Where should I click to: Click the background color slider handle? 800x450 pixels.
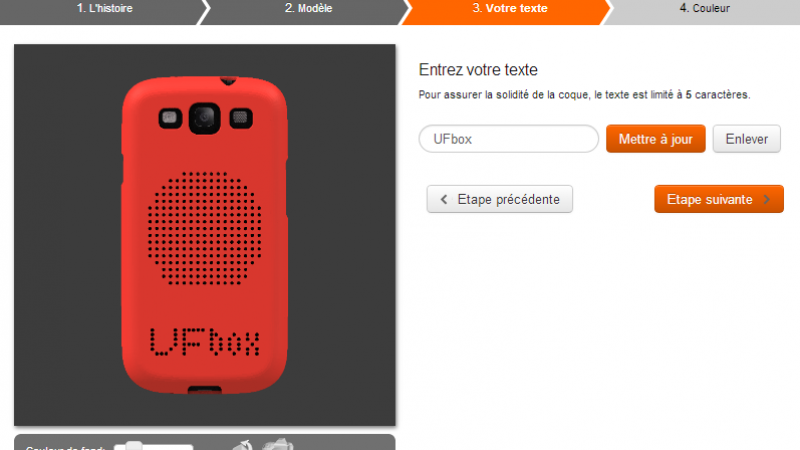point(134,446)
